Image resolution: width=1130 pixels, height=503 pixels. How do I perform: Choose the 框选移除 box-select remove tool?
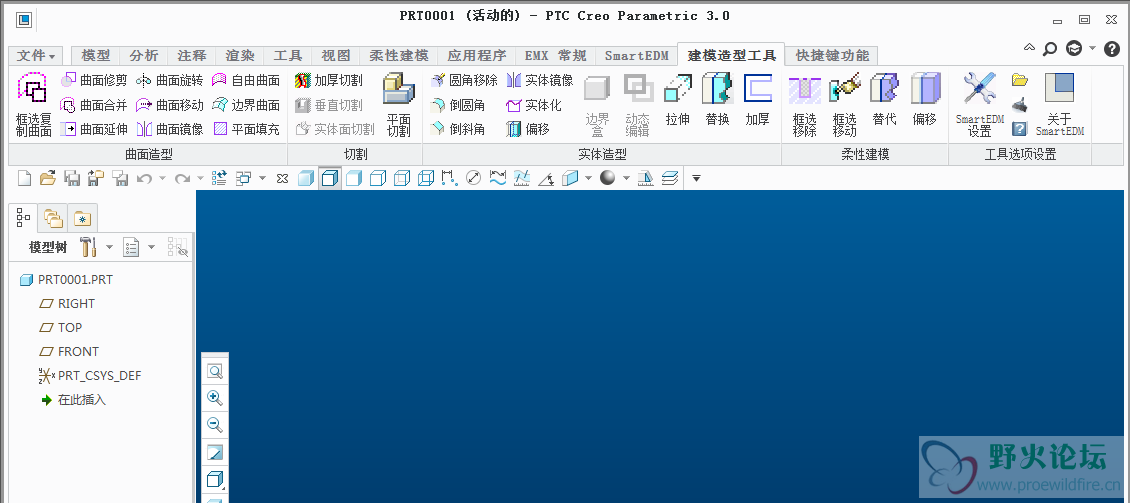pyautogui.click(x=804, y=105)
